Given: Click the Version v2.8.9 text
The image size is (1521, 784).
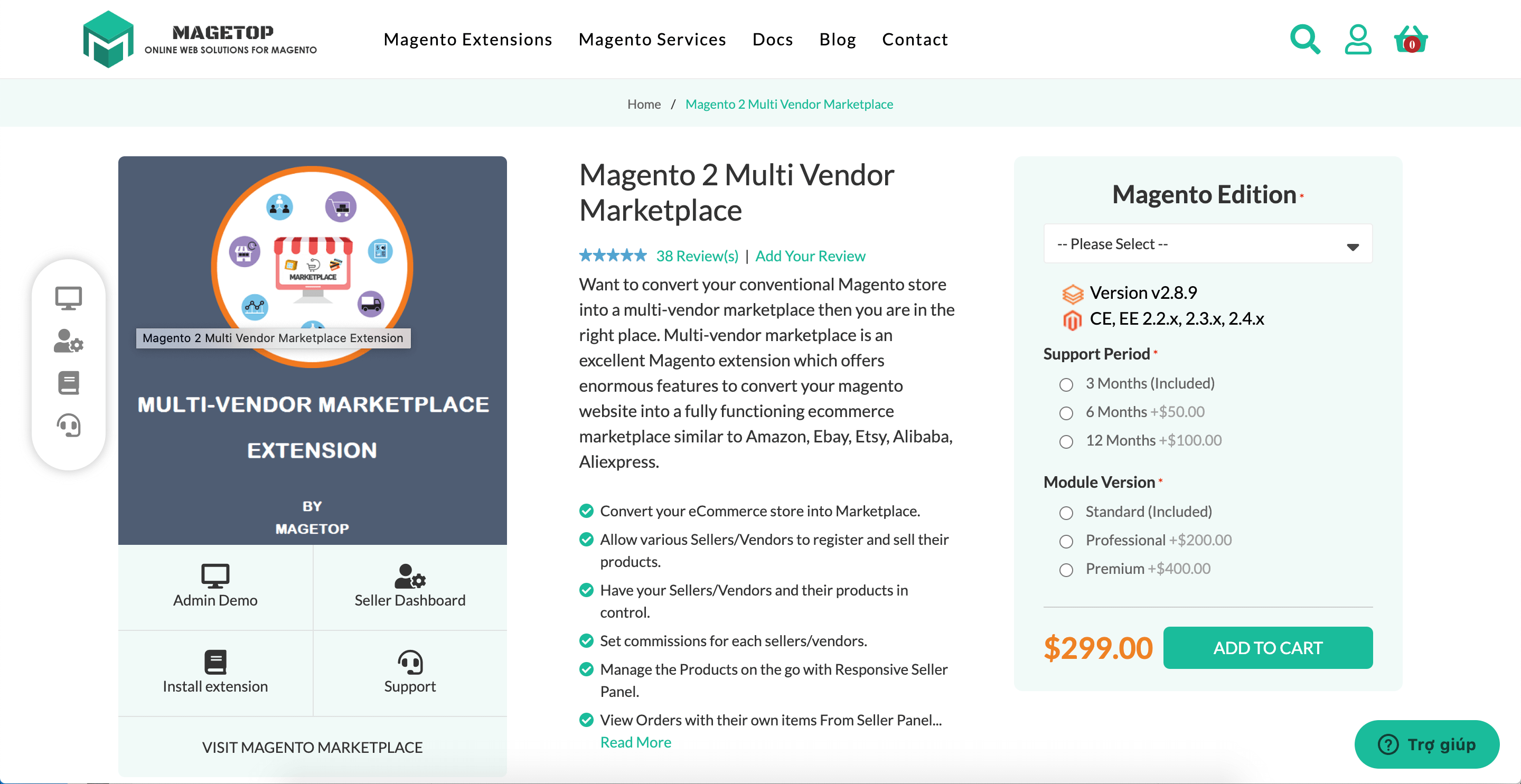Looking at the screenshot, I should (x=1143, y=292).
